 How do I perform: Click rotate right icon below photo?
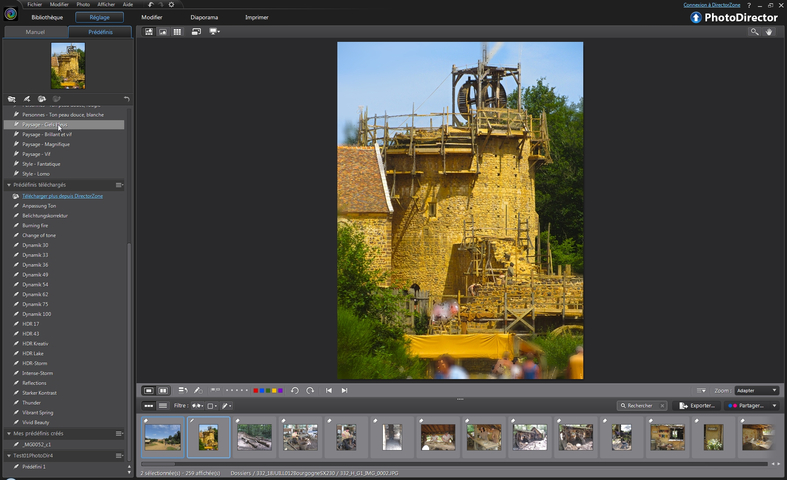click(x=310, y=390)
